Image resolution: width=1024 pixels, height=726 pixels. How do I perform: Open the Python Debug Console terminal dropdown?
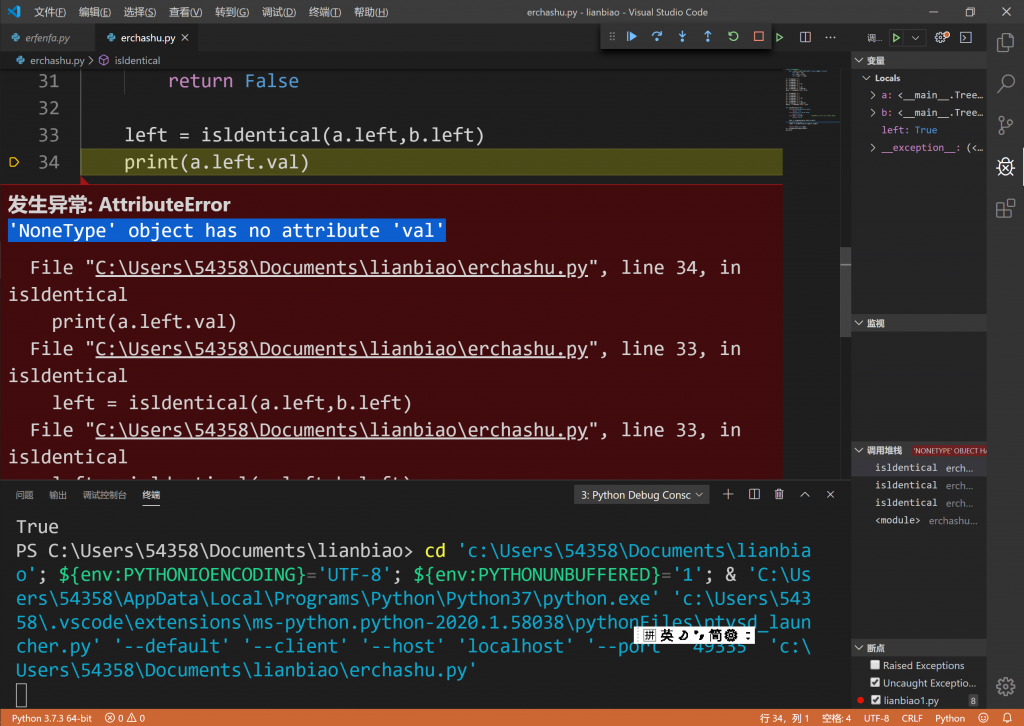coord(642,495)
